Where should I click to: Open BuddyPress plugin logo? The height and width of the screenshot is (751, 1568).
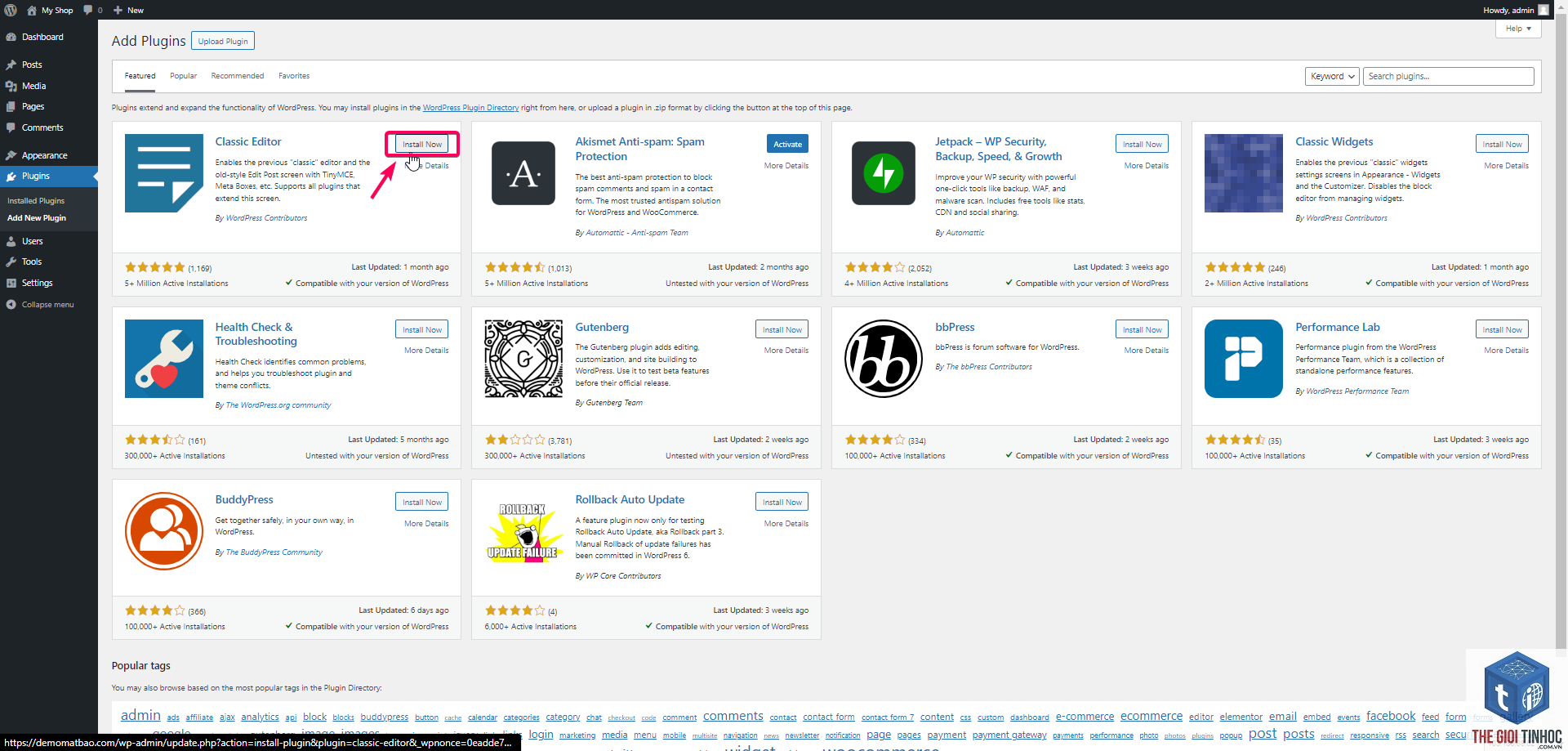click(164, 531)
